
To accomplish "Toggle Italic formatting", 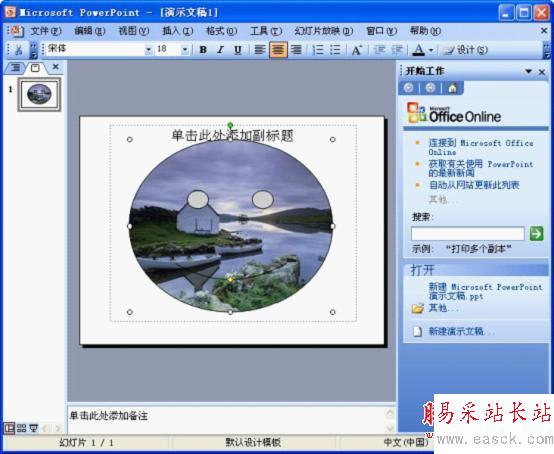I will click(220, 50).
